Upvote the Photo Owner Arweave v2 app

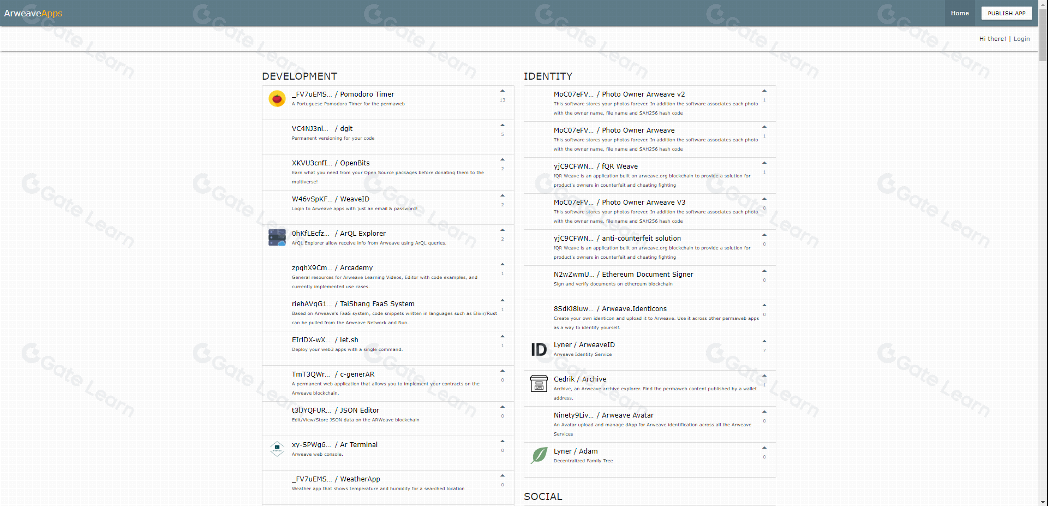[x=764, y=91]
